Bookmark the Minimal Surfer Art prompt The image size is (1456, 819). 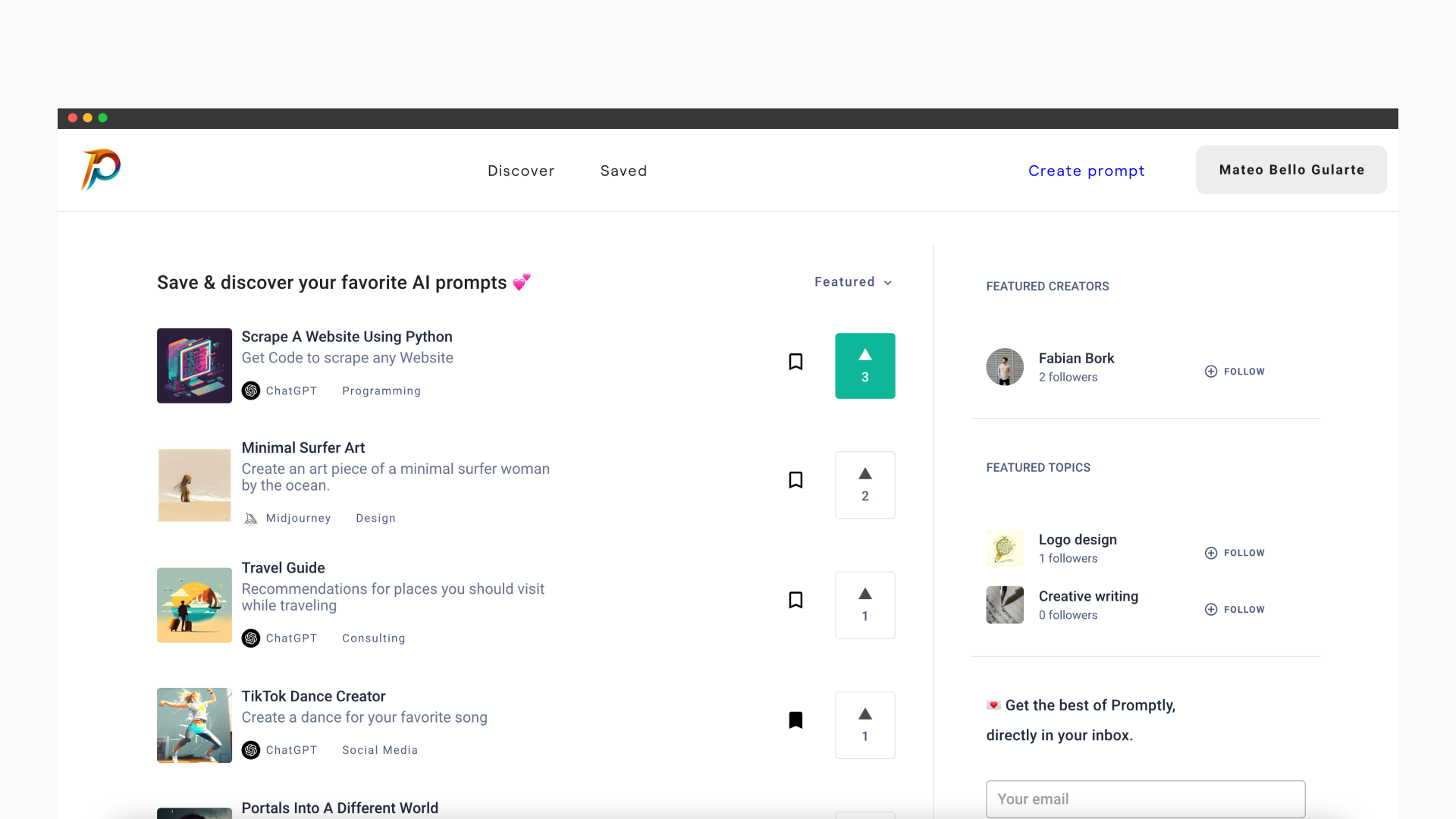[x=795, y=480]
